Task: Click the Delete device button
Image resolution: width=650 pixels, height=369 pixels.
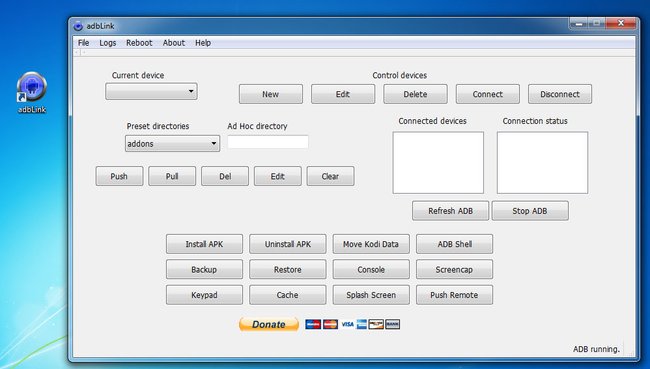Action: 415,94
